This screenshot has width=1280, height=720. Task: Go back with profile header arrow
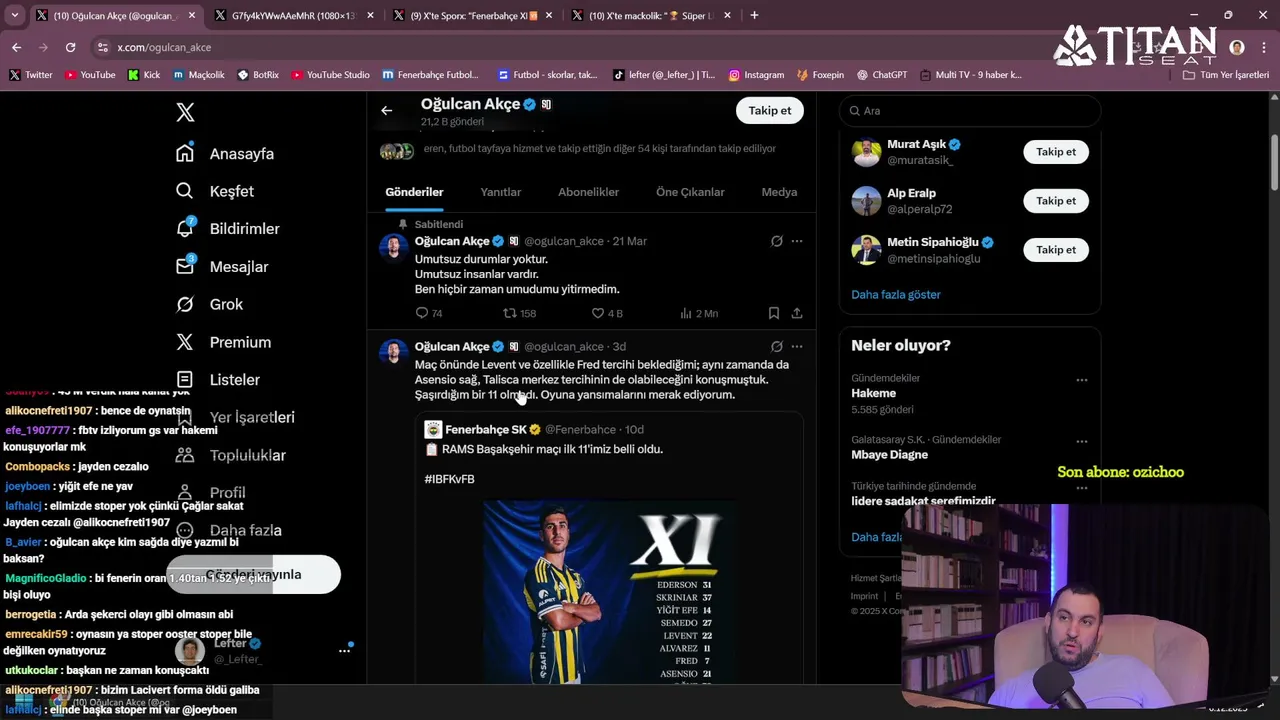point(387,111)
